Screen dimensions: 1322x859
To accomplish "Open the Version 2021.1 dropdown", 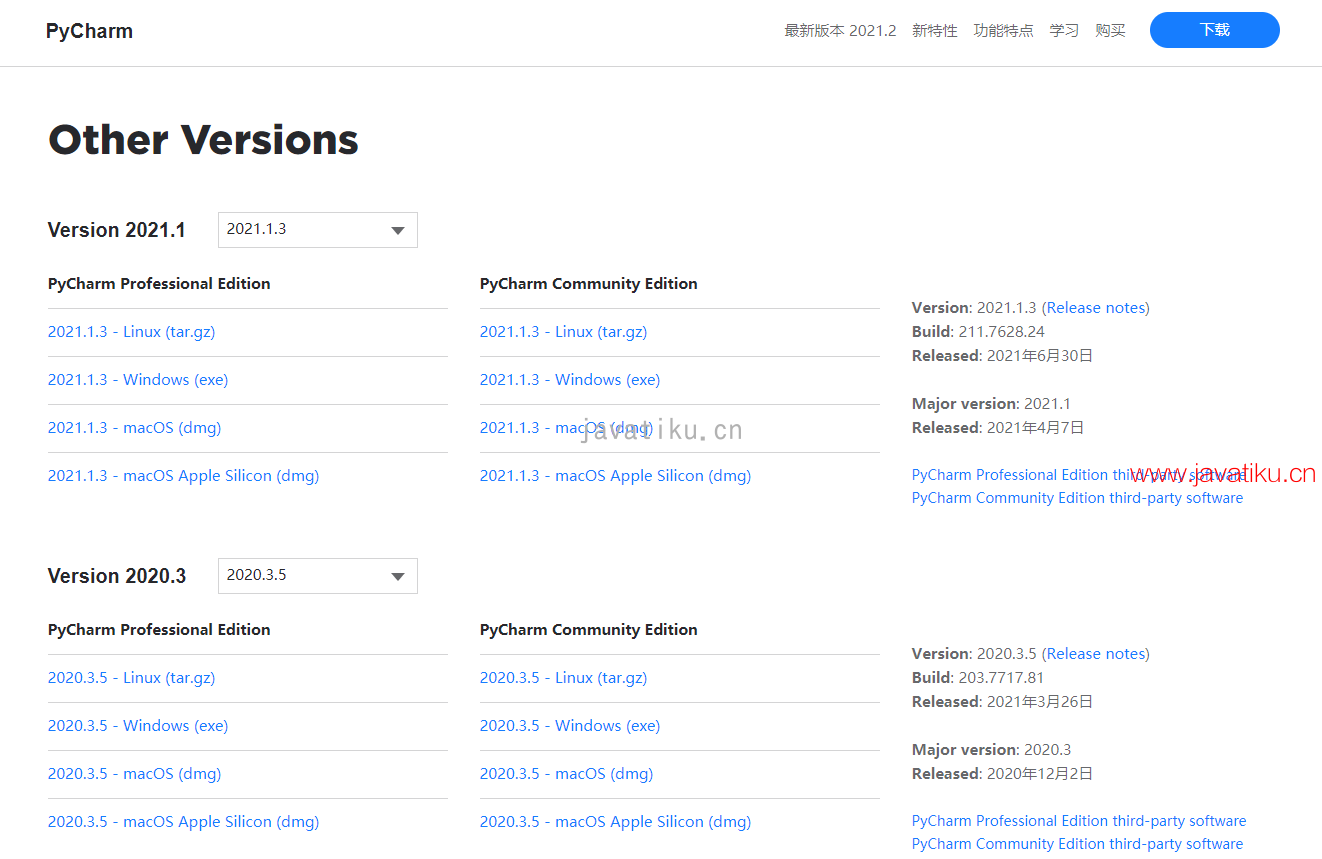I will click(x=317, y=230).
